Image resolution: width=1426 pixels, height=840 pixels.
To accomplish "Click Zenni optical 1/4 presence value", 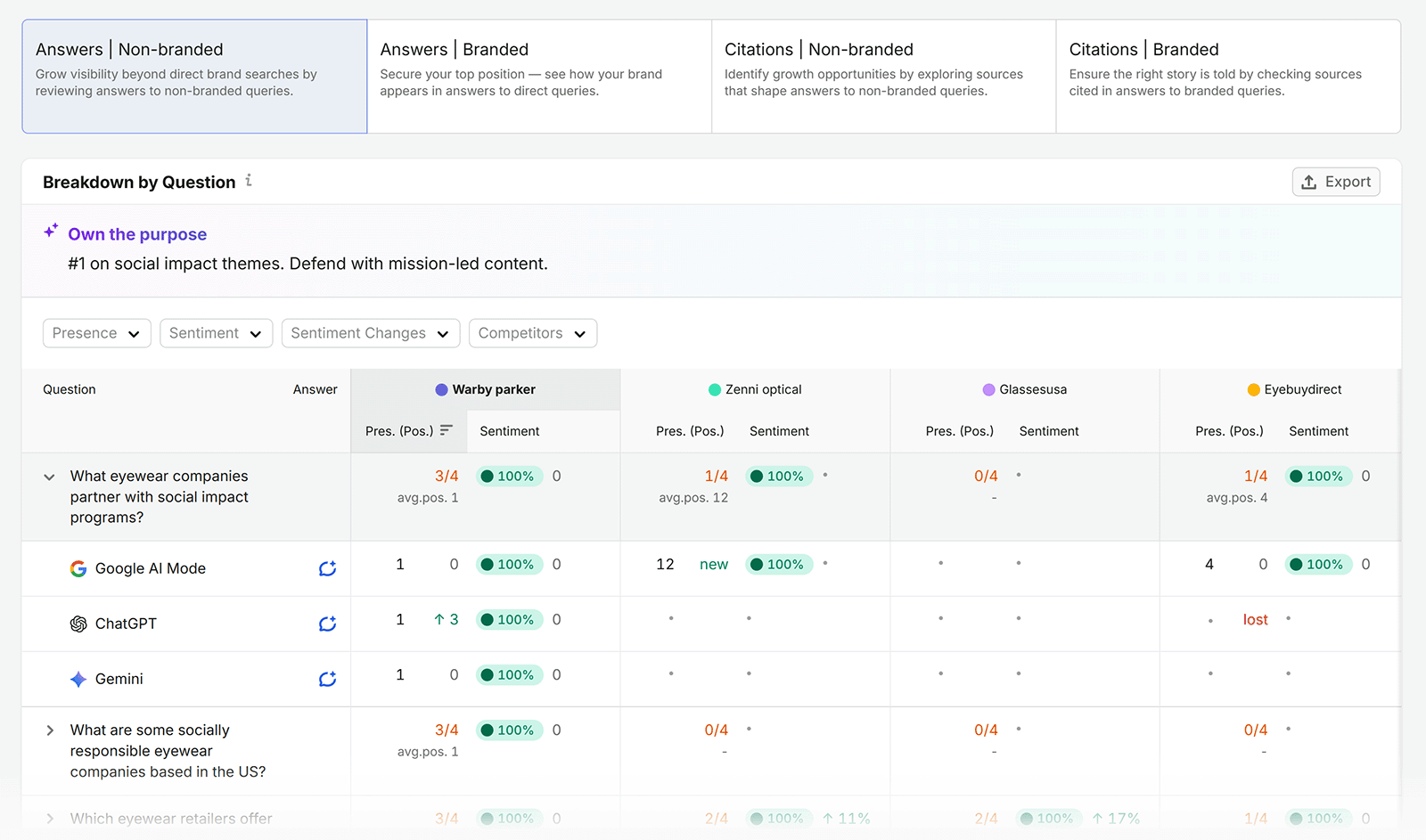I will pyautogui.click(x=717, y=477).
